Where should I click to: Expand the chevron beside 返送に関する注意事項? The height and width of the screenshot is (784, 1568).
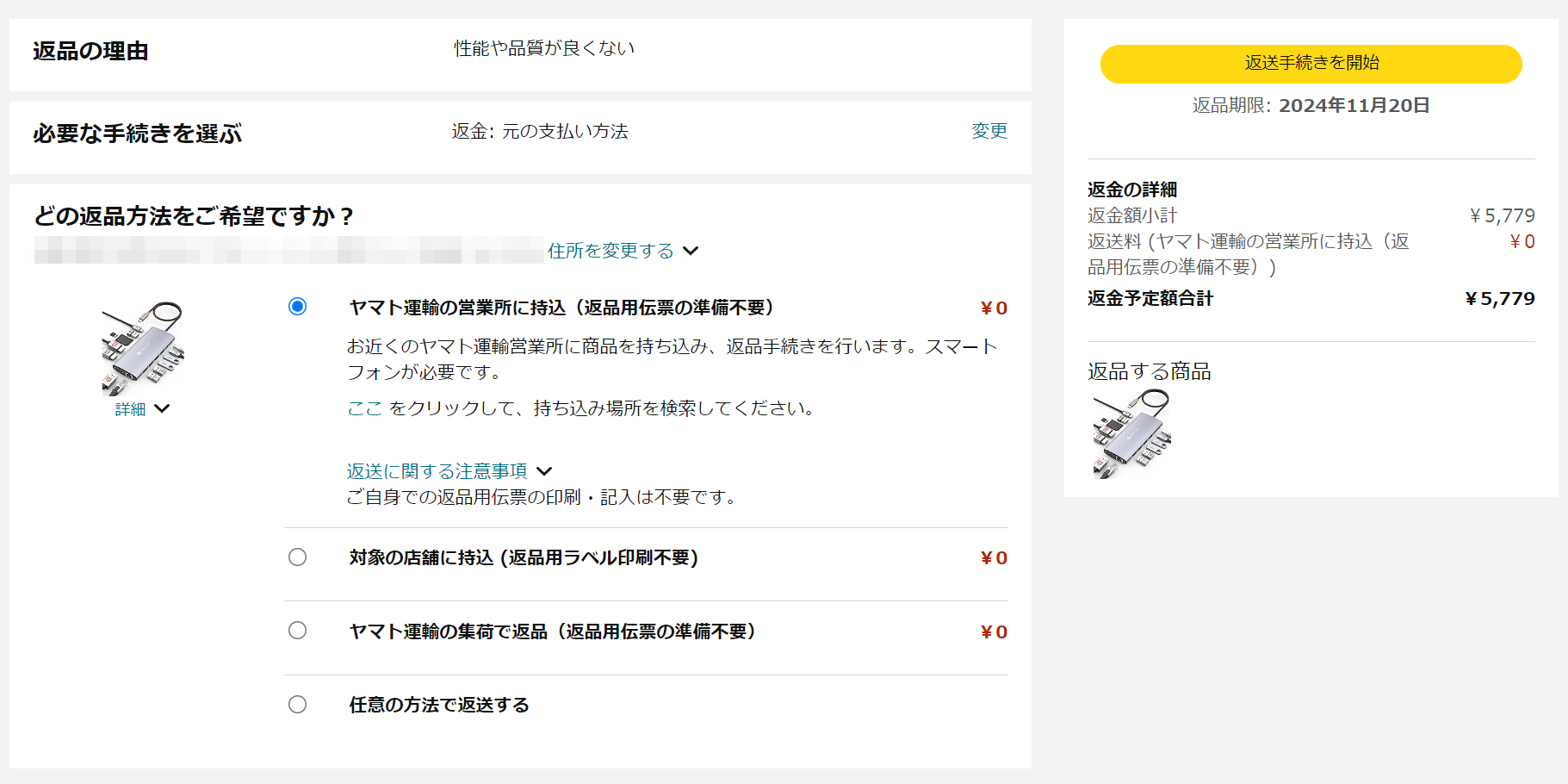click(544, 471)
